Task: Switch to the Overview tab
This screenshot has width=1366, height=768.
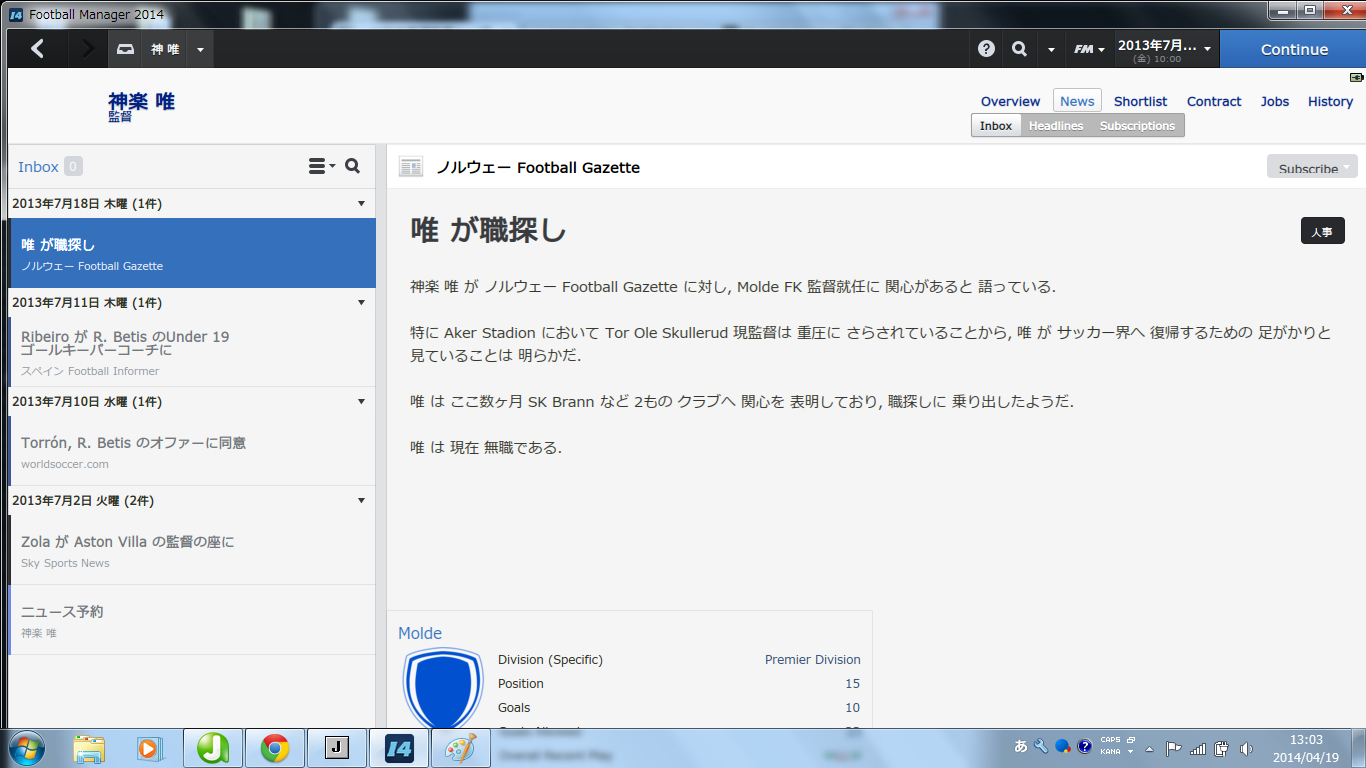Action: [x=1010, y=101]
